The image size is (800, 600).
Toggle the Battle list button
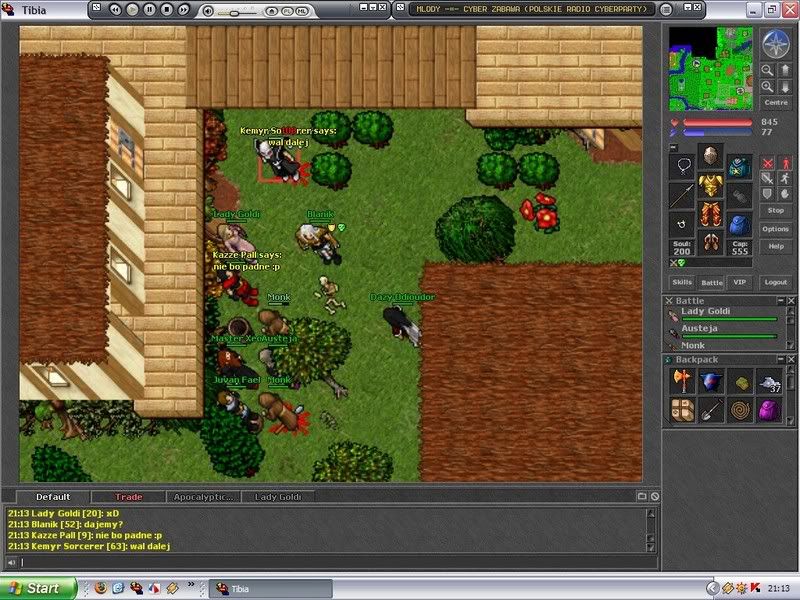coord(712,282)
